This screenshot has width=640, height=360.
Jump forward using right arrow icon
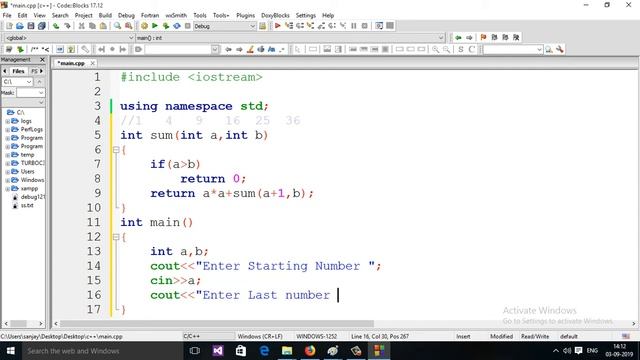[x=469, y=38]
